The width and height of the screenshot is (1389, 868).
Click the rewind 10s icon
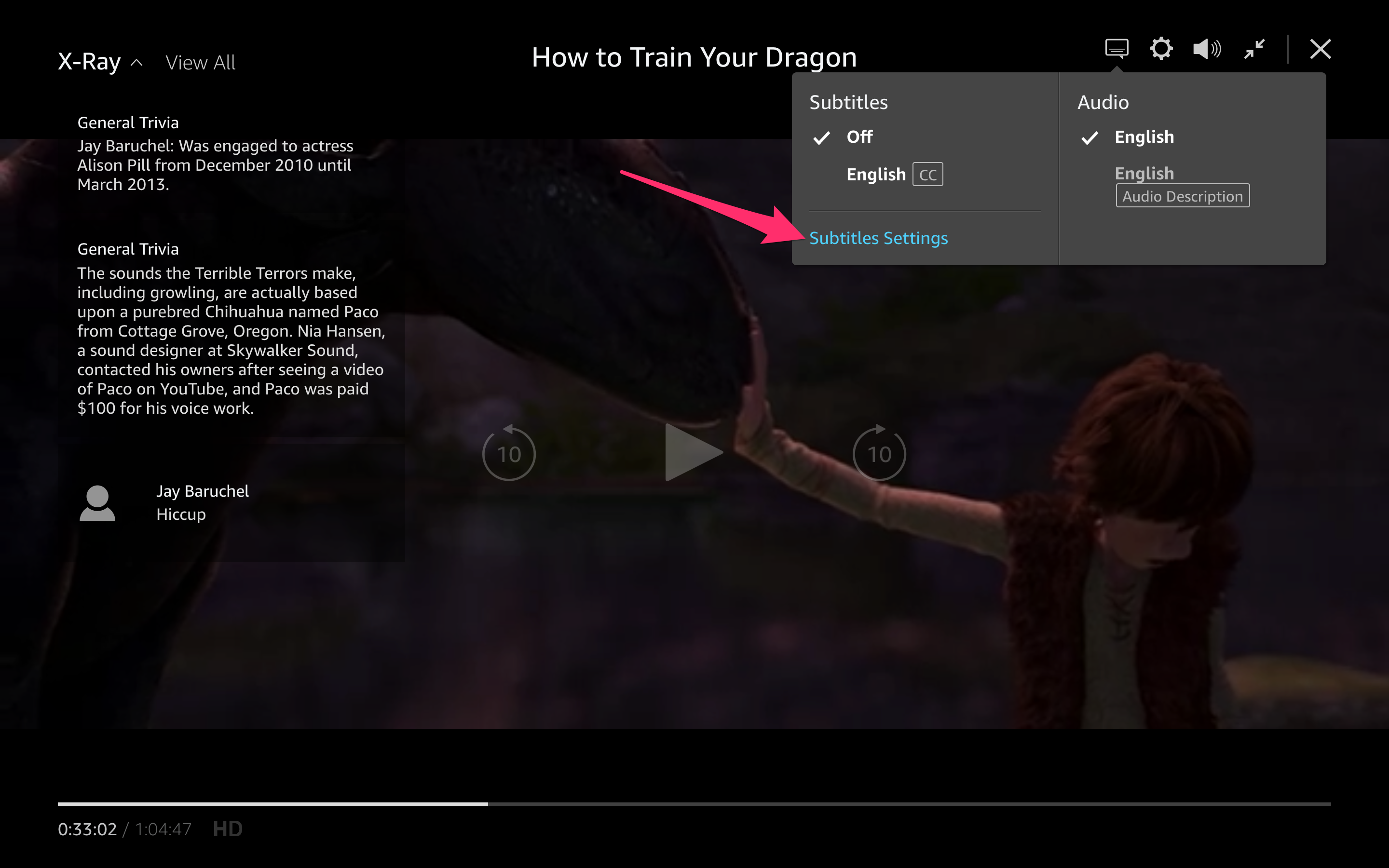click(x=508, y=454)
